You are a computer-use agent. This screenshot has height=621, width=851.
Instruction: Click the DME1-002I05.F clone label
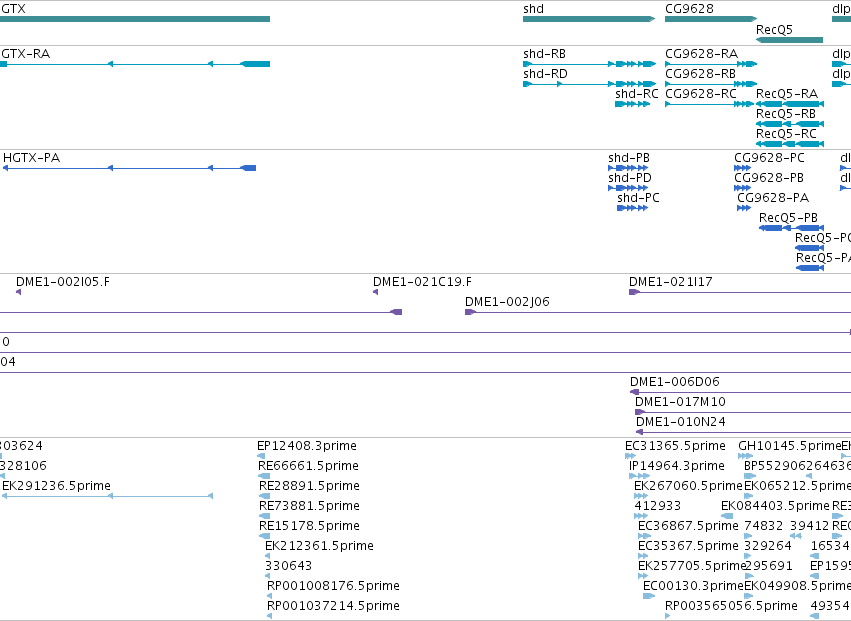[62, 282]
